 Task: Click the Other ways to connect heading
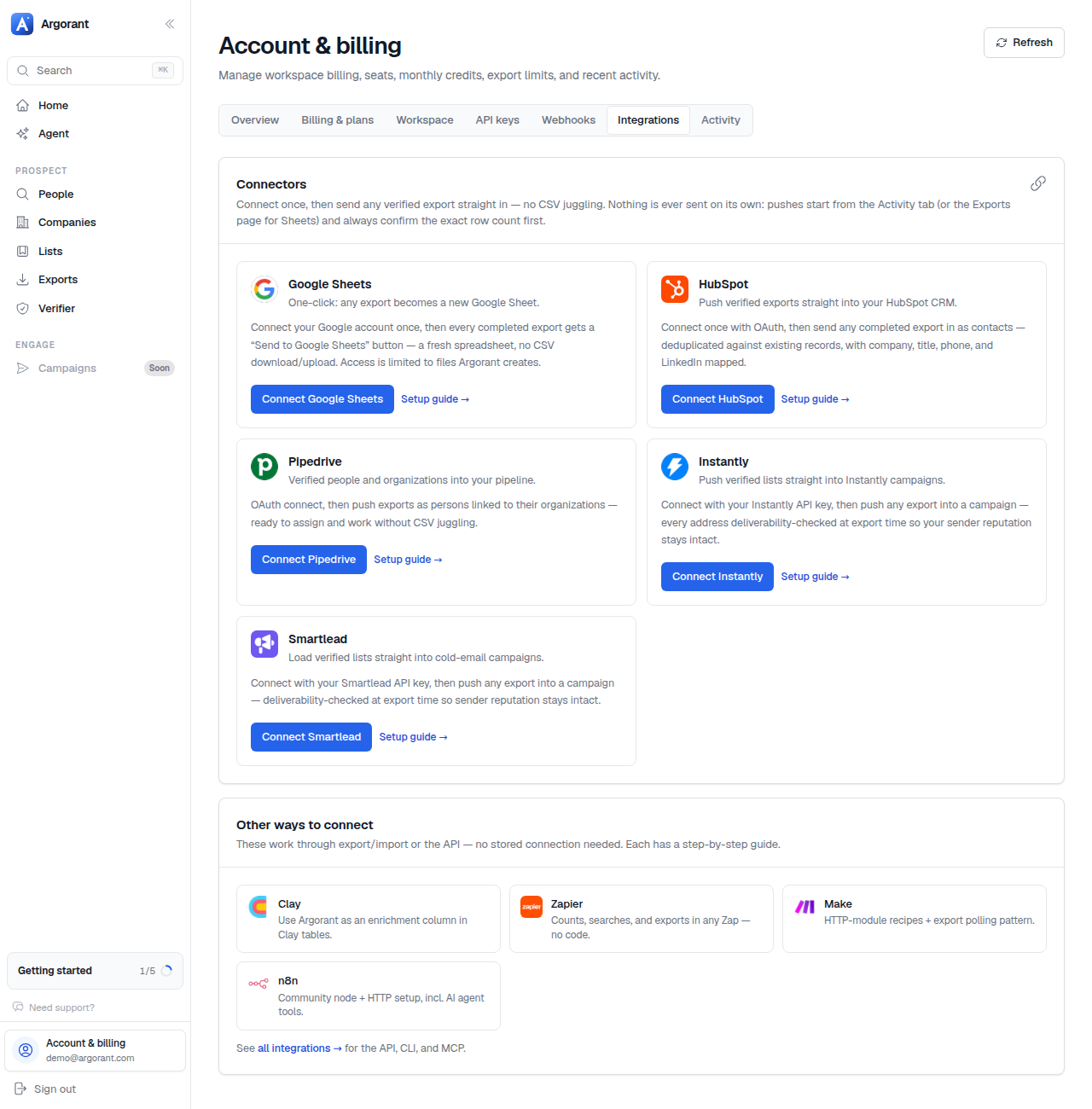click(x=305, y=825)
